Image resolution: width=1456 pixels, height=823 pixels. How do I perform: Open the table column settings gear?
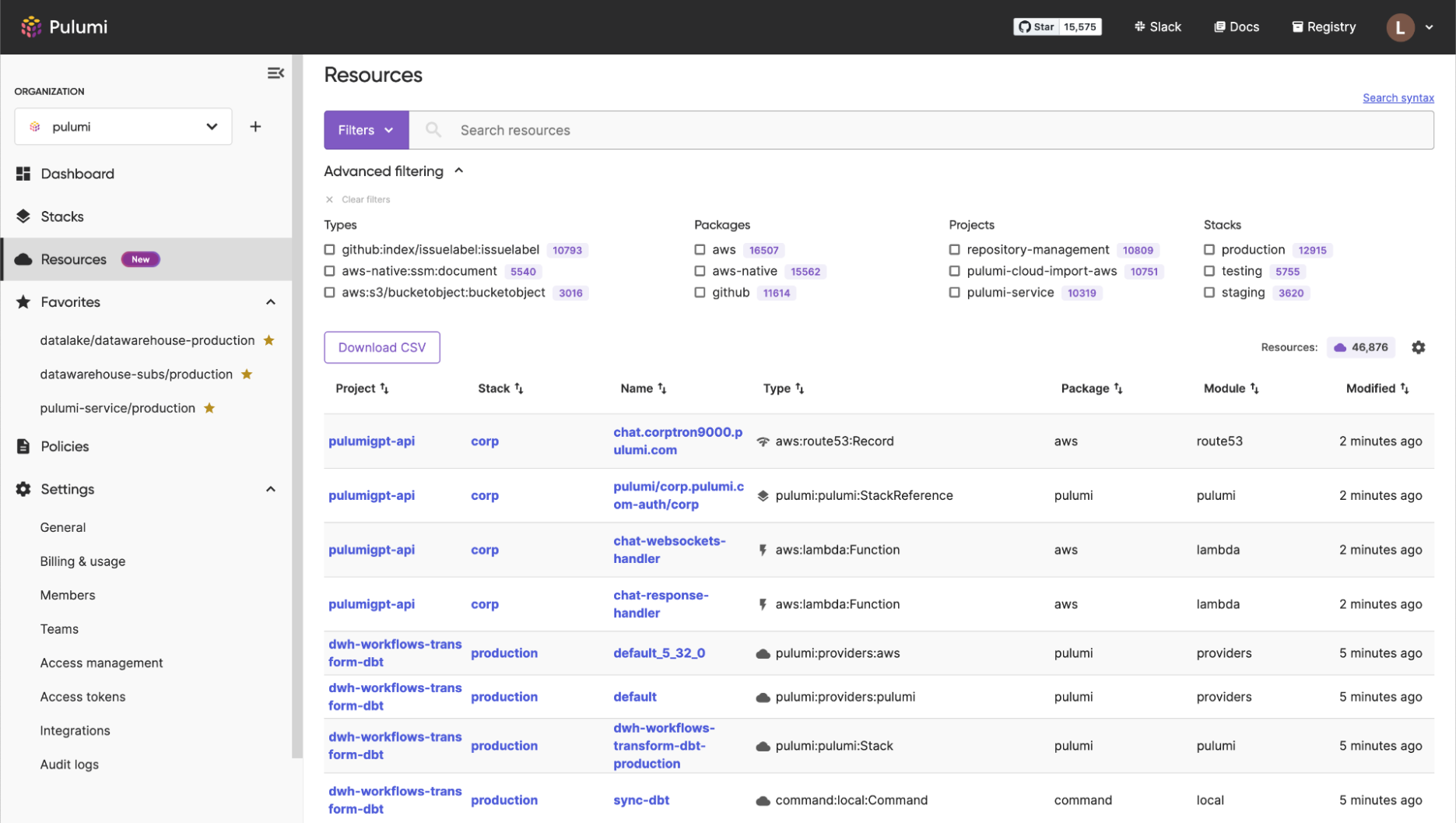(1419, 347)
